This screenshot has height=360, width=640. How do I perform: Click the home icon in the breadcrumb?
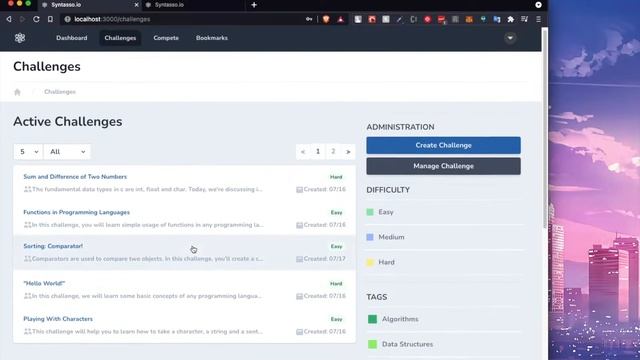coord(17,92)
